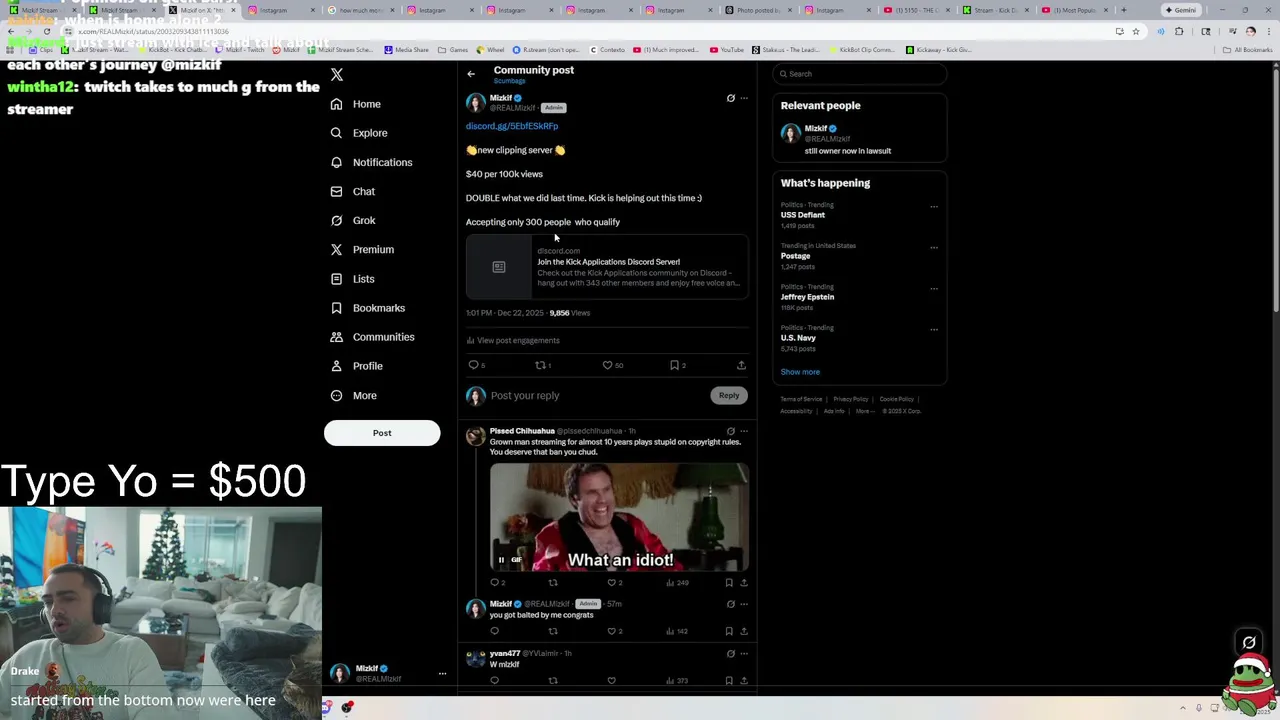Click the Grok icon on main post
The width and height of the screenshot is (1280, 720).
pos(730,98)
